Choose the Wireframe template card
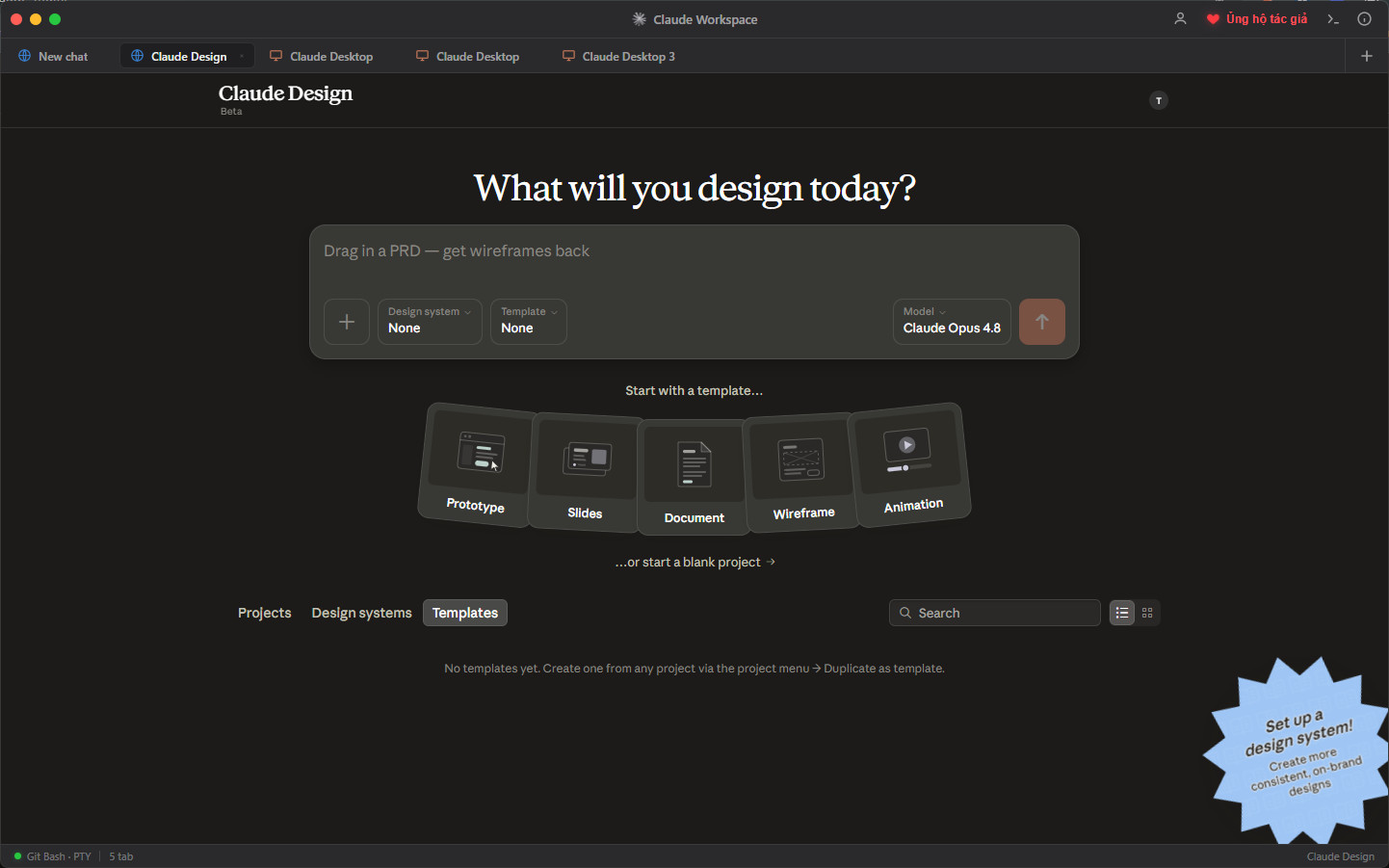This screenshot has width=1389, height=868. 803,472
